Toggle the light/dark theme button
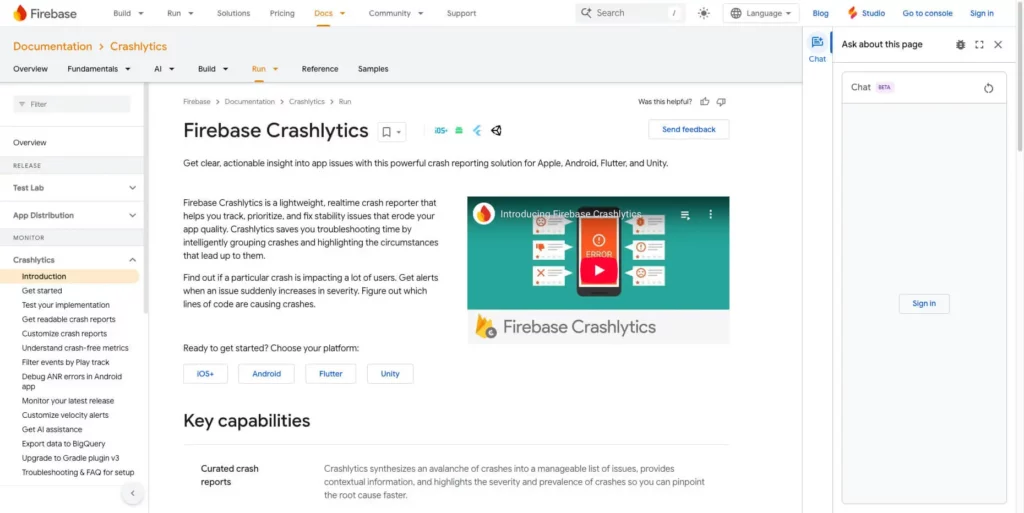Image resolution: width=1024 pixels, height=513 pixels. click(703, 13)
